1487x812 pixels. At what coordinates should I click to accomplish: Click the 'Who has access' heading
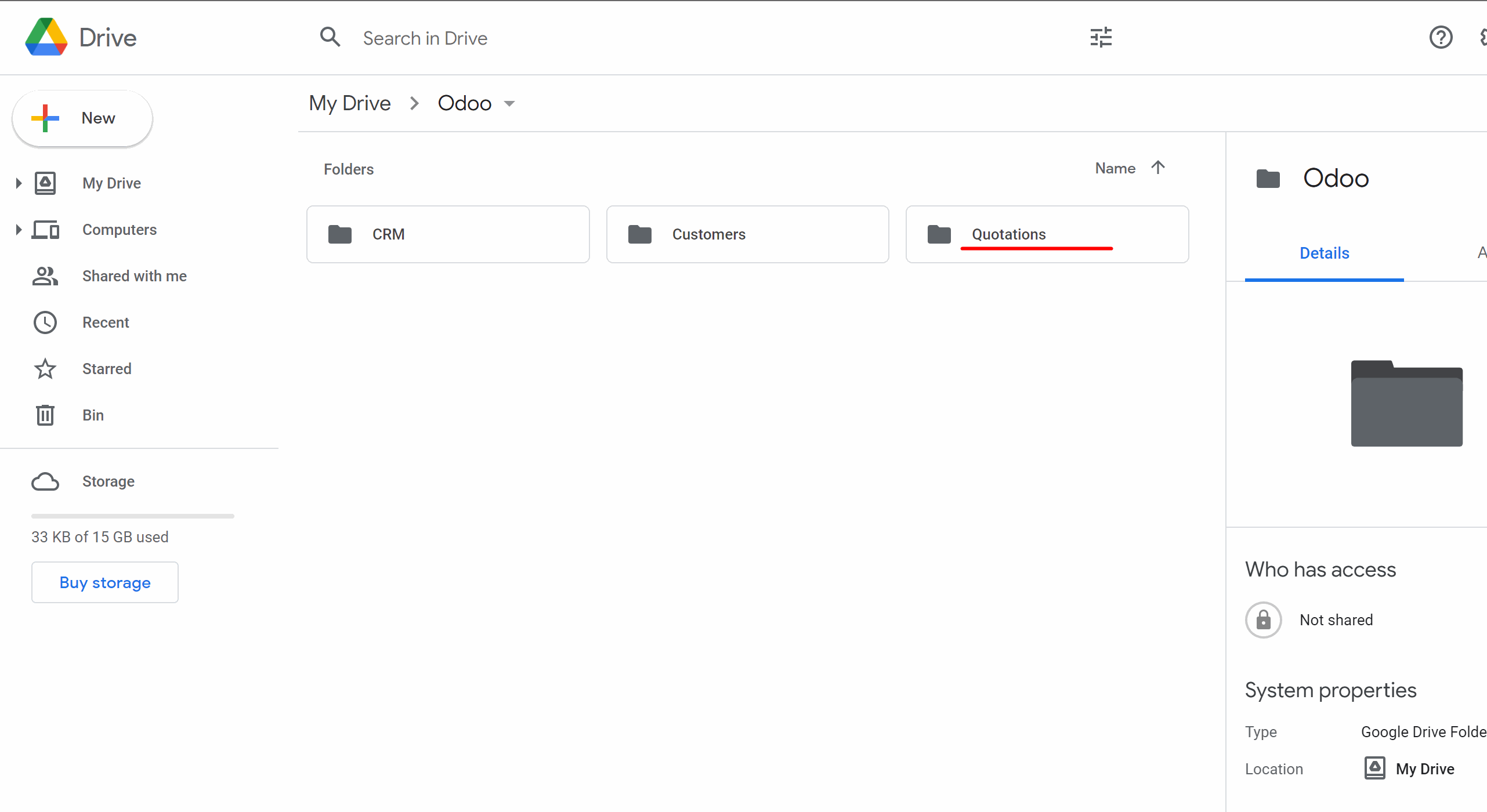pos(1320,570)
